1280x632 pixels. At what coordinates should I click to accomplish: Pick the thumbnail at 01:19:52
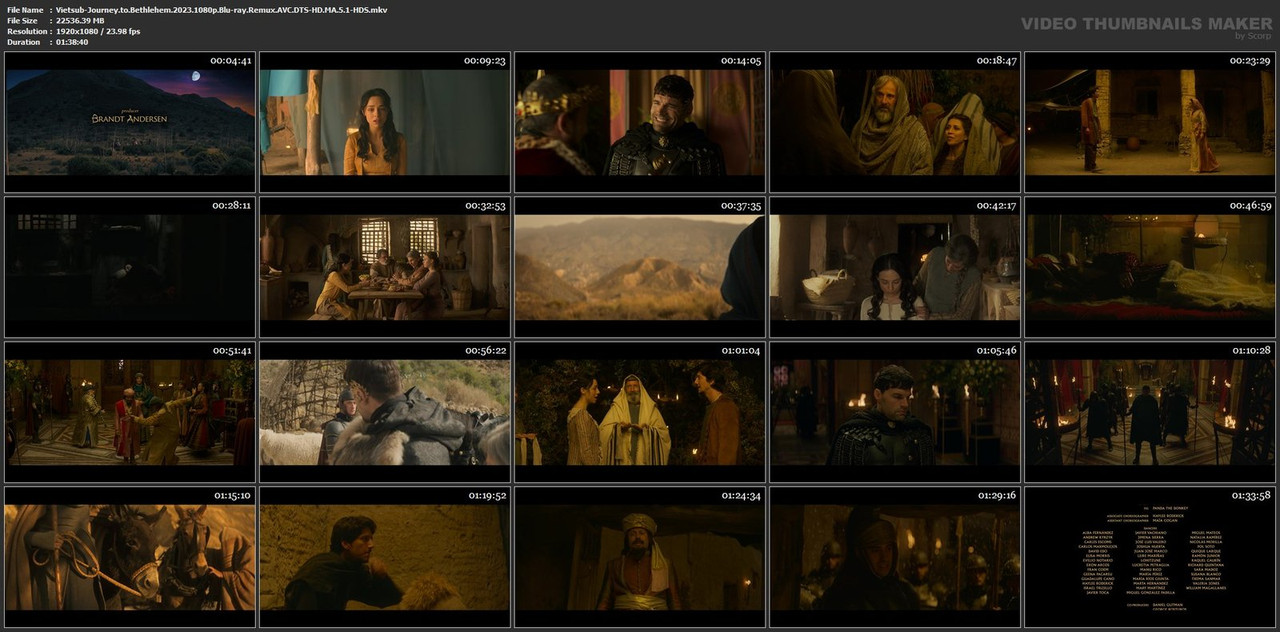pos(385,557)
